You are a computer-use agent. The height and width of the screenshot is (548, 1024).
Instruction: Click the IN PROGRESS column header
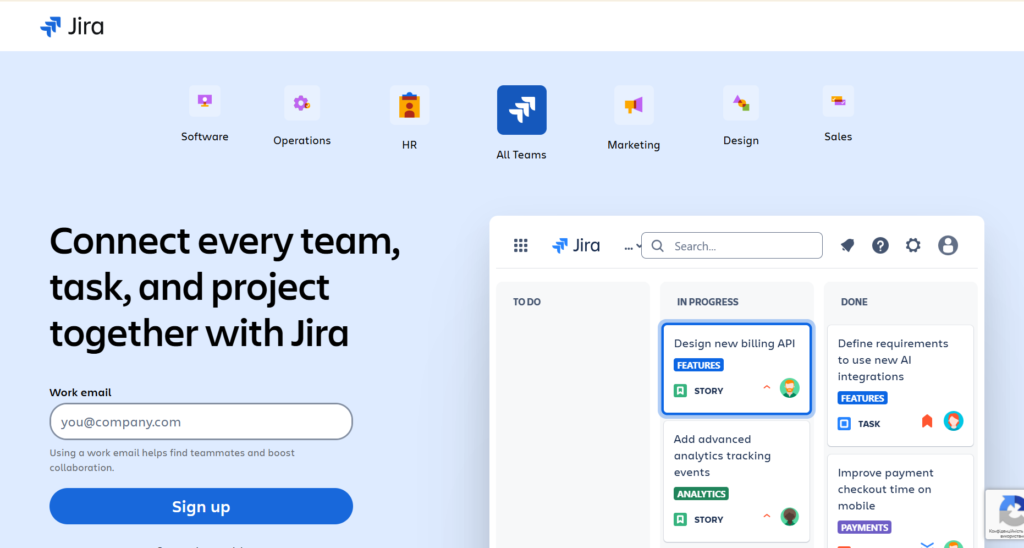[x=707, y=302]
